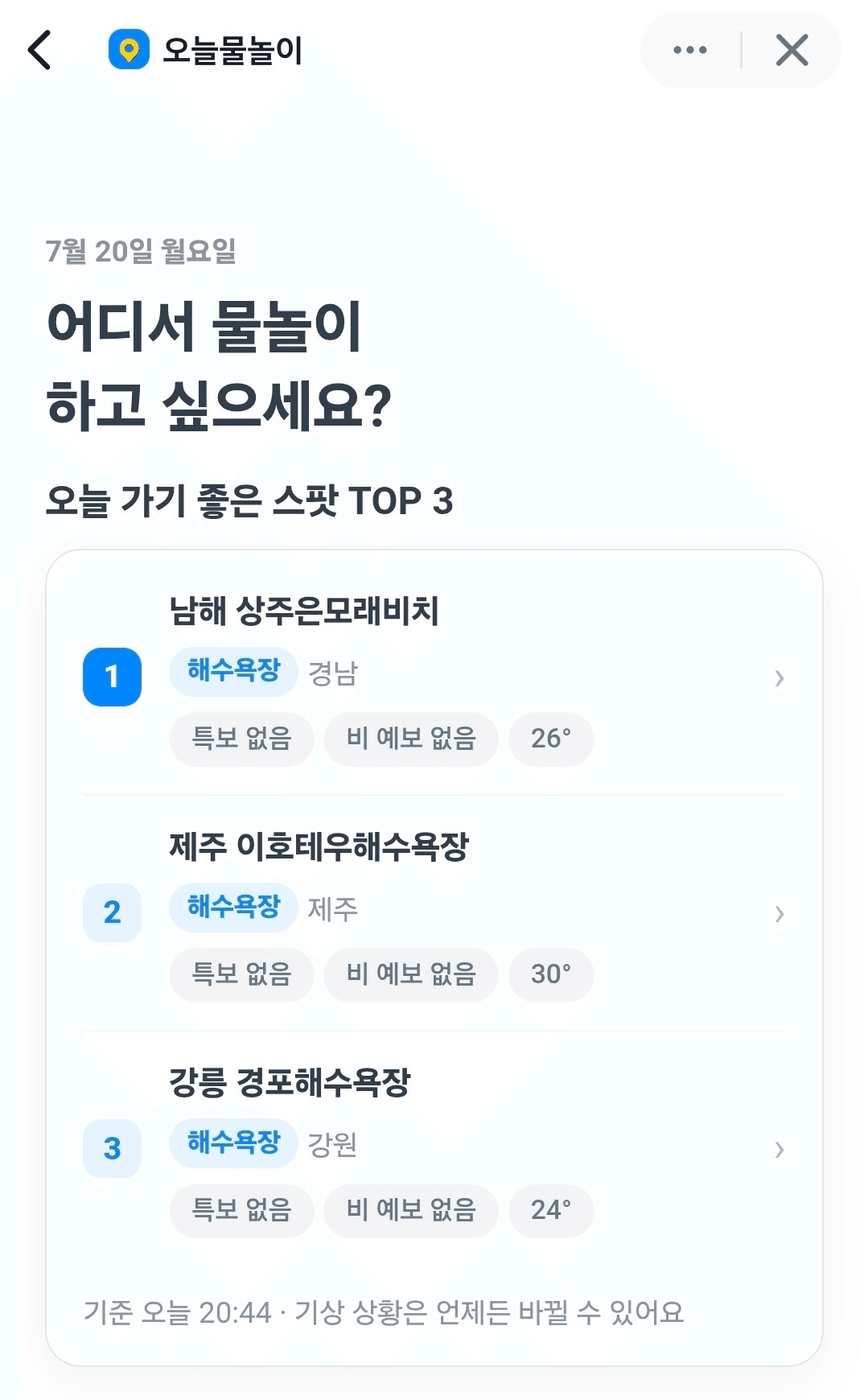Expand 강릉 경포해수욕장 details chevron
Screen dimensions: 868x1400
coord(779,1150)
